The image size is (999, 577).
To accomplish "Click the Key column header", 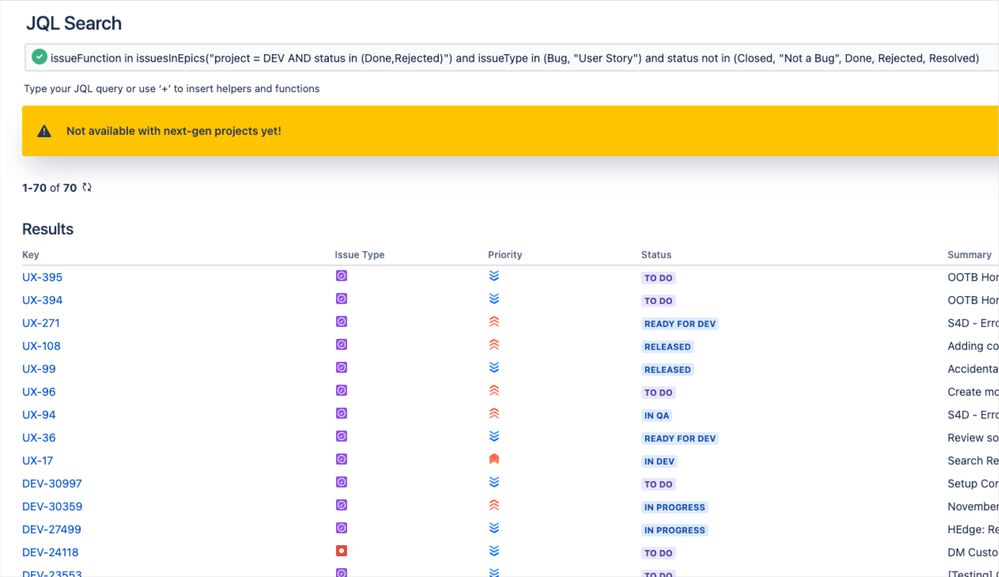I will point(31,255).
